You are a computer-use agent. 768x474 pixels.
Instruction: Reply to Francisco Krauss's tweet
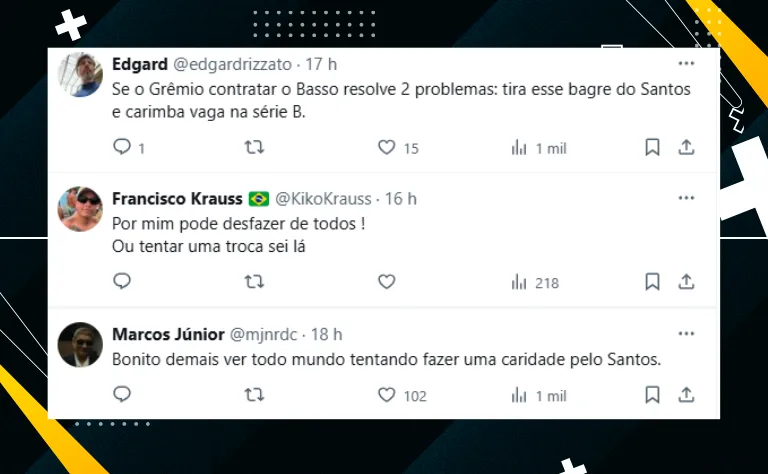122,282
